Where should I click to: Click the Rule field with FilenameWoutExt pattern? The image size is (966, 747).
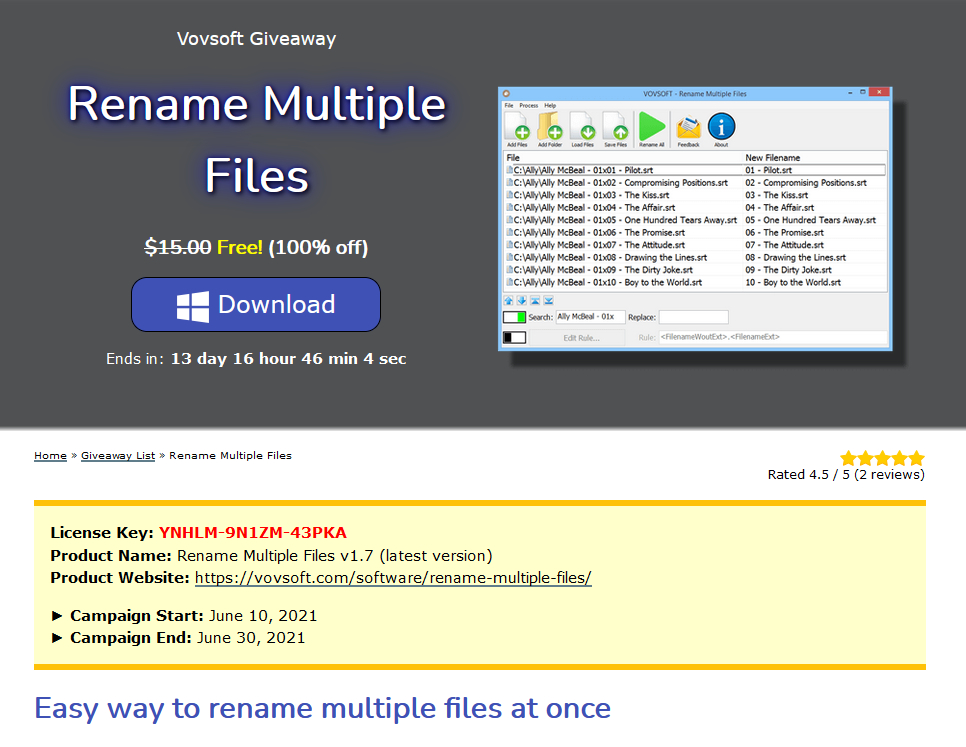tap(773, 337)
